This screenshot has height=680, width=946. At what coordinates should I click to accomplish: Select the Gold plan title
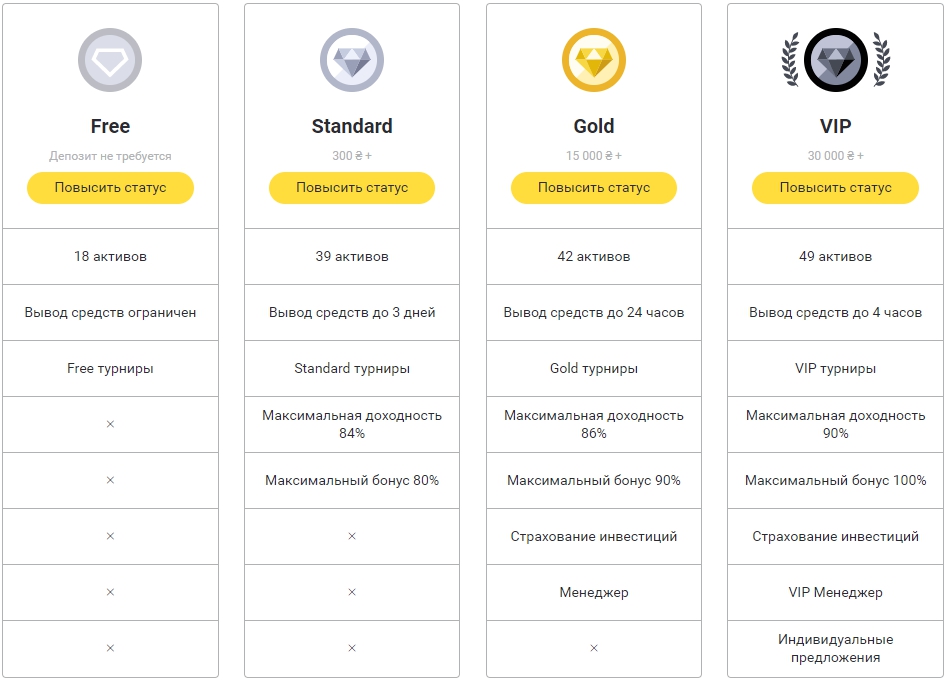(594, 126)
